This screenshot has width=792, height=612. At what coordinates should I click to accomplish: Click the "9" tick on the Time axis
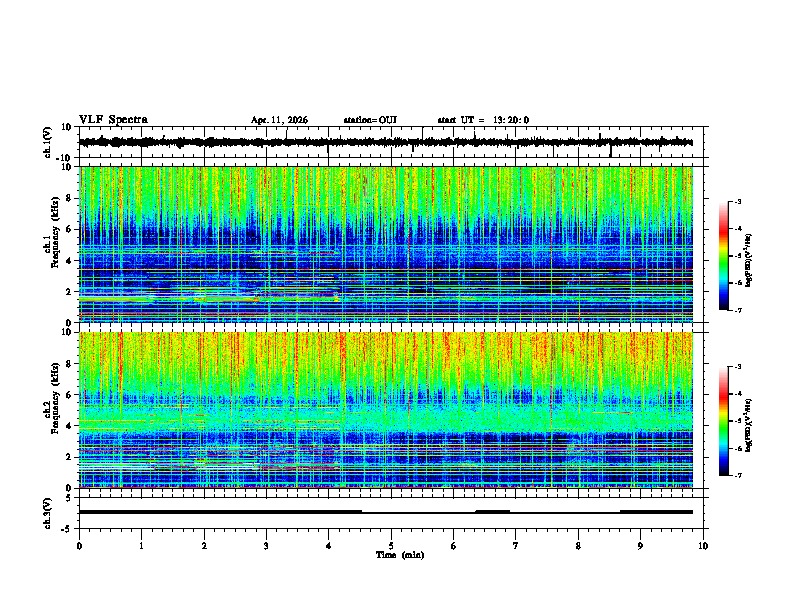coord(640,546)
